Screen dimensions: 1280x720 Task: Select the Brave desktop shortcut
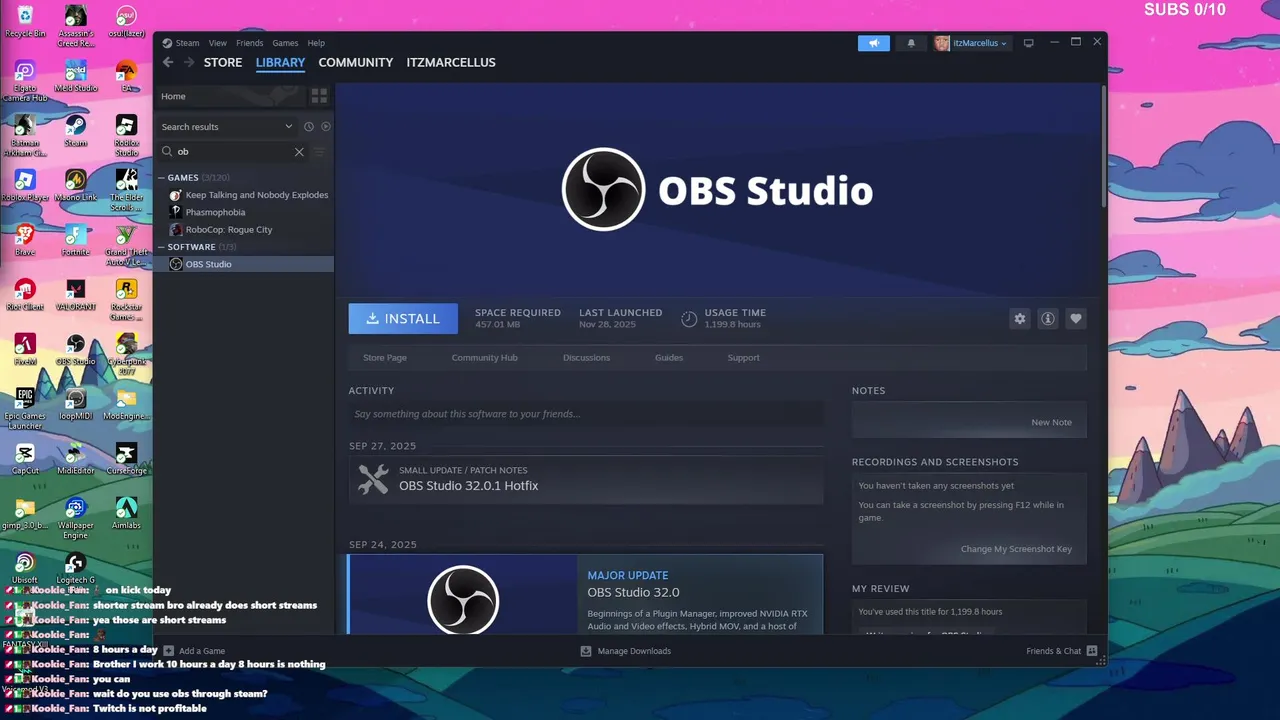[25, 240]
